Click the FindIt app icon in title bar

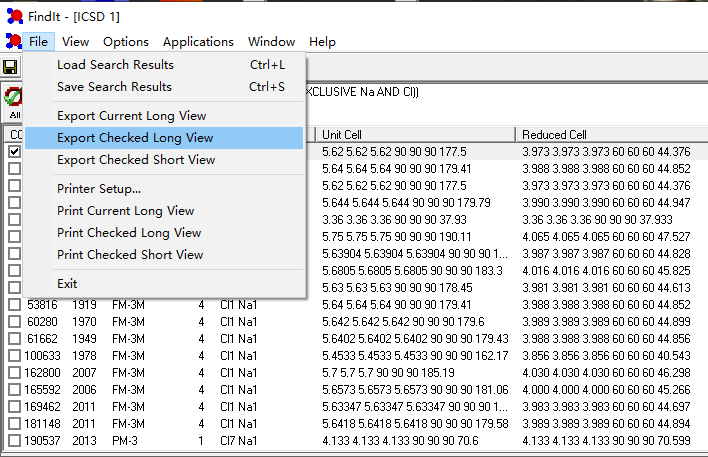(x=14, y=16)
